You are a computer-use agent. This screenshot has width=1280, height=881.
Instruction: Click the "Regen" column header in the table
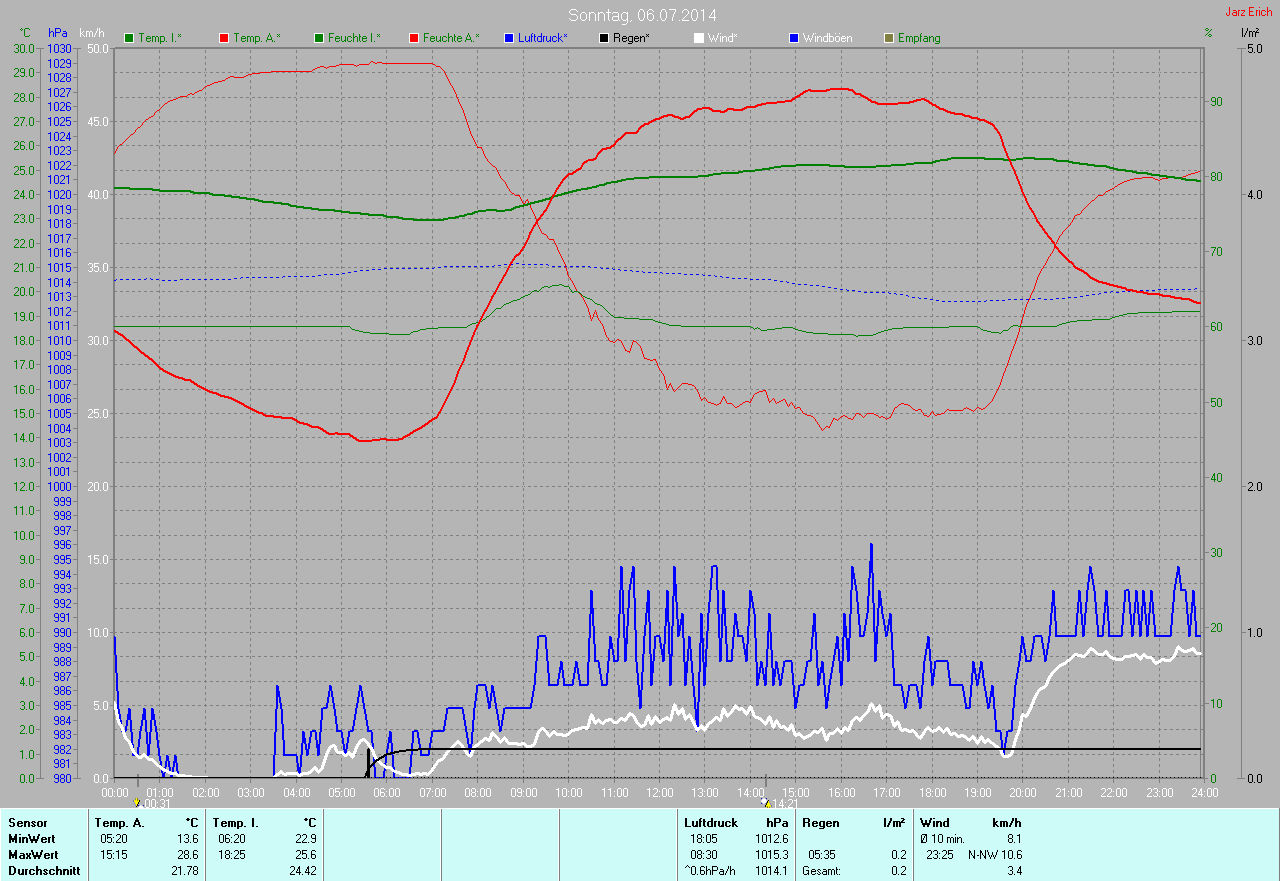coord(819,823)
